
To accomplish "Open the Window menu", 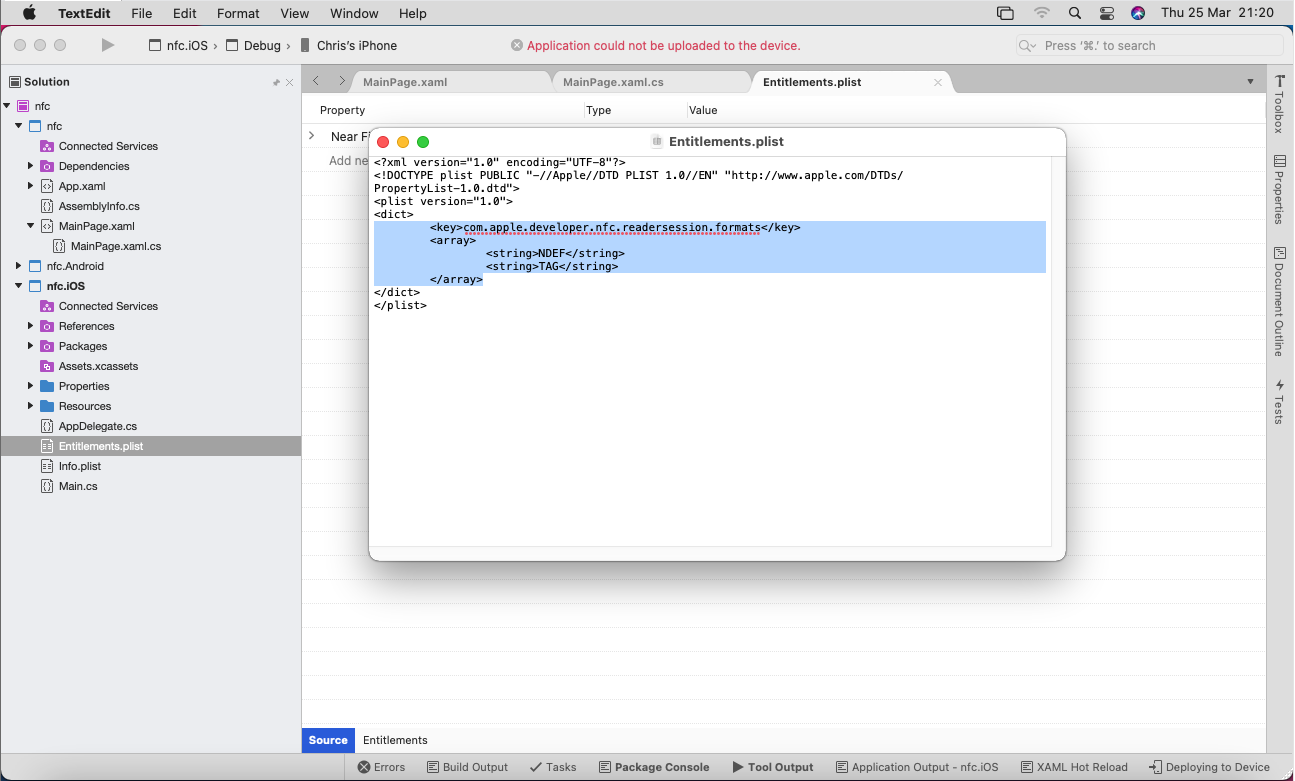I will [354, 13].
